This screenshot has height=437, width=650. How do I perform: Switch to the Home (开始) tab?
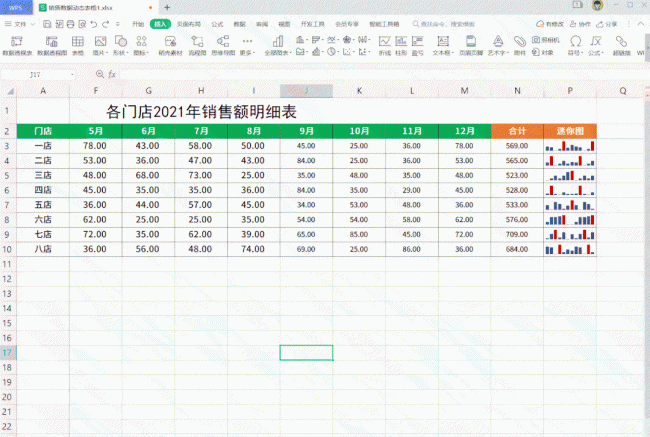[138, 24]
